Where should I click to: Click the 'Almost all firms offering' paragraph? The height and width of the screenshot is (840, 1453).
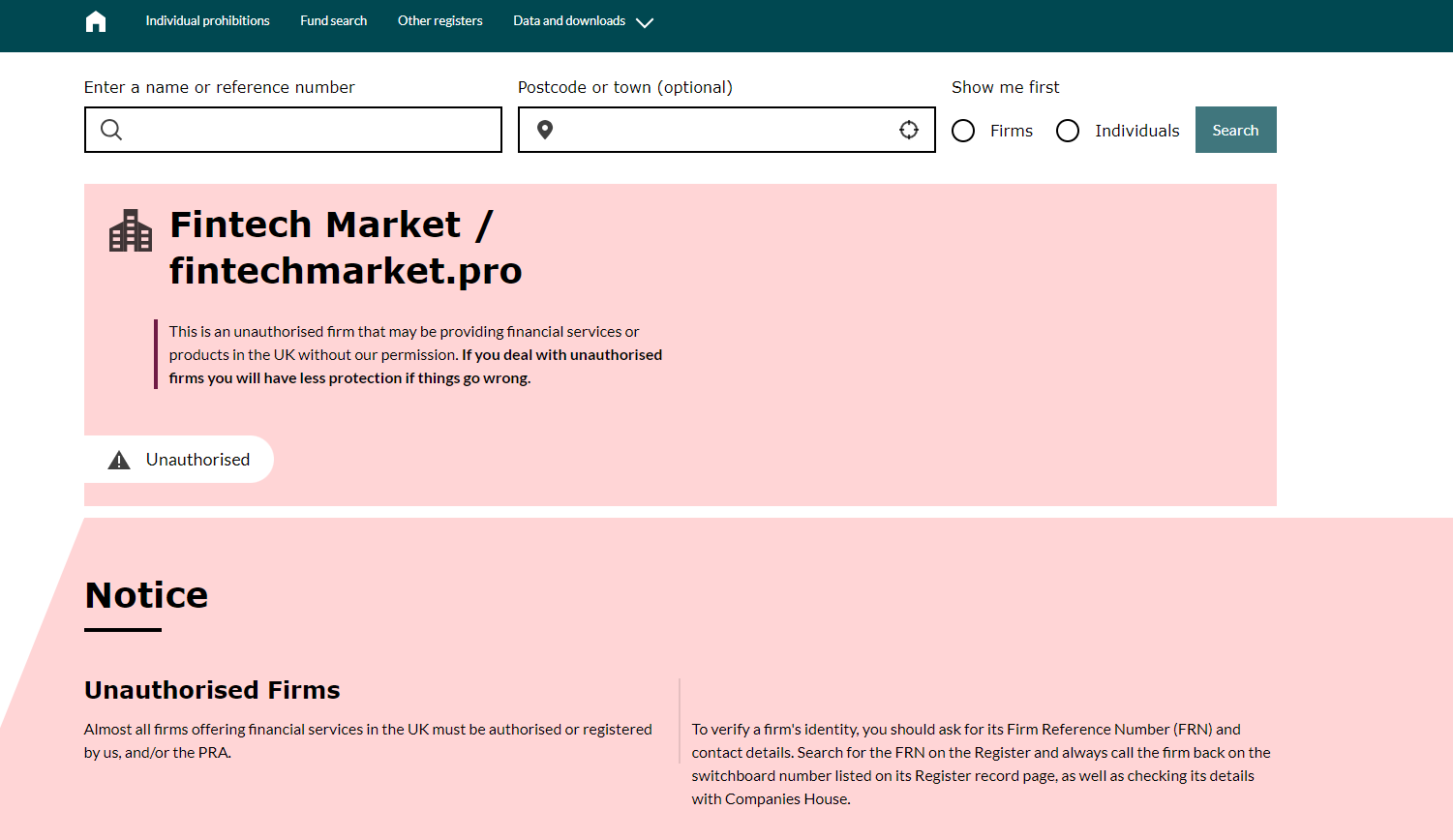pyautogui.click(x=368, y=741)
